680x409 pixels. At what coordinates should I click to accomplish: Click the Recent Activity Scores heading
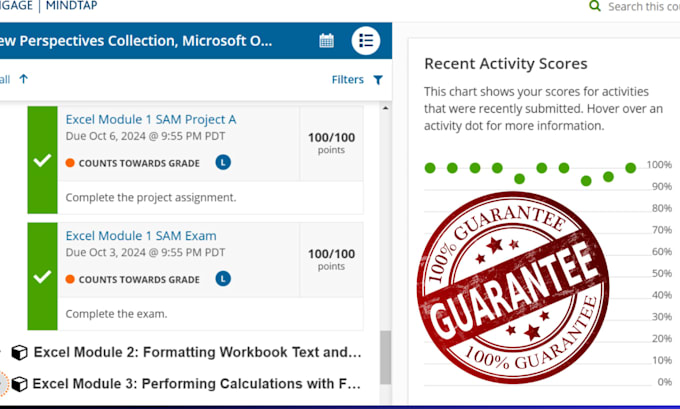point(506,64)
